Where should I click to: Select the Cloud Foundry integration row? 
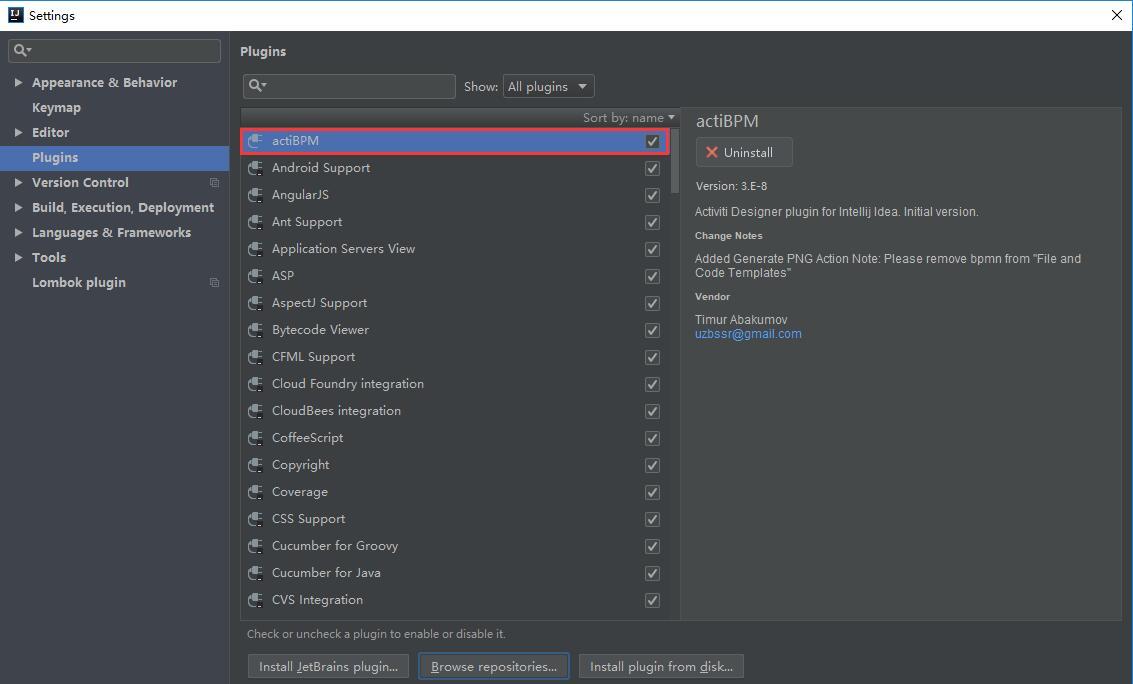(455, 384)
